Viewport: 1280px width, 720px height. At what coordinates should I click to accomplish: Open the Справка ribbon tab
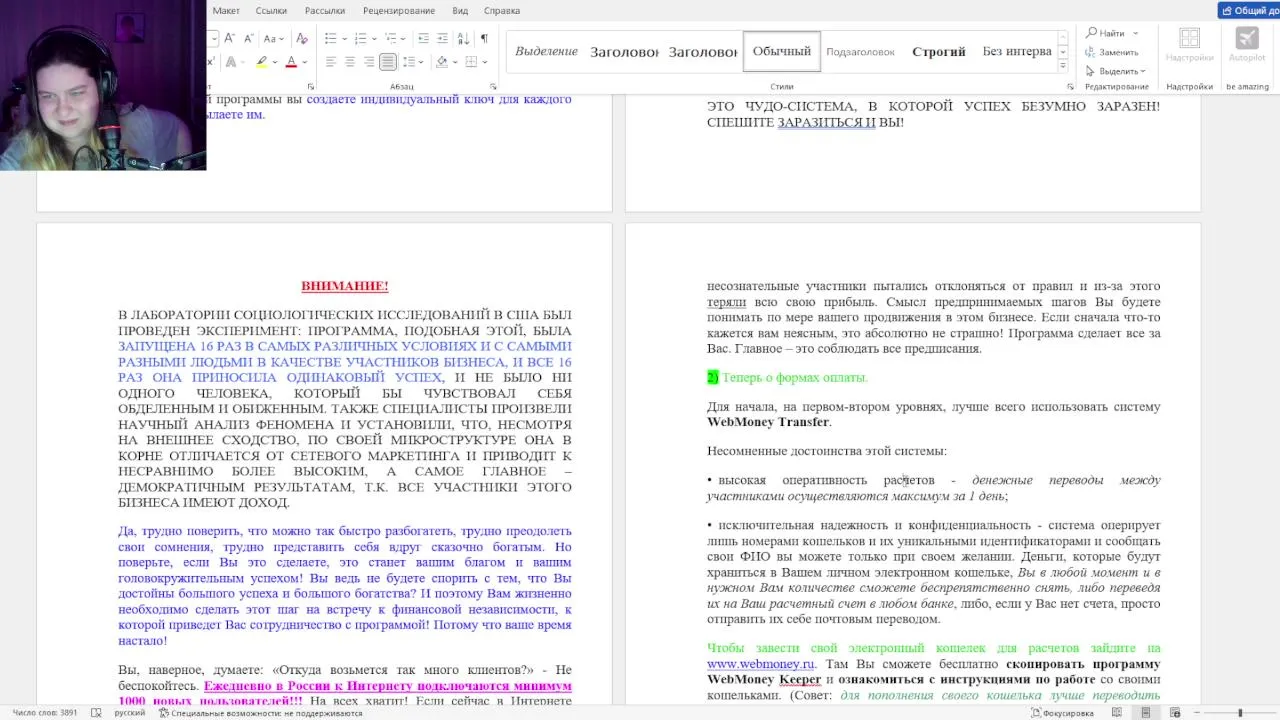pyautogui.click(x=502, y=11)
